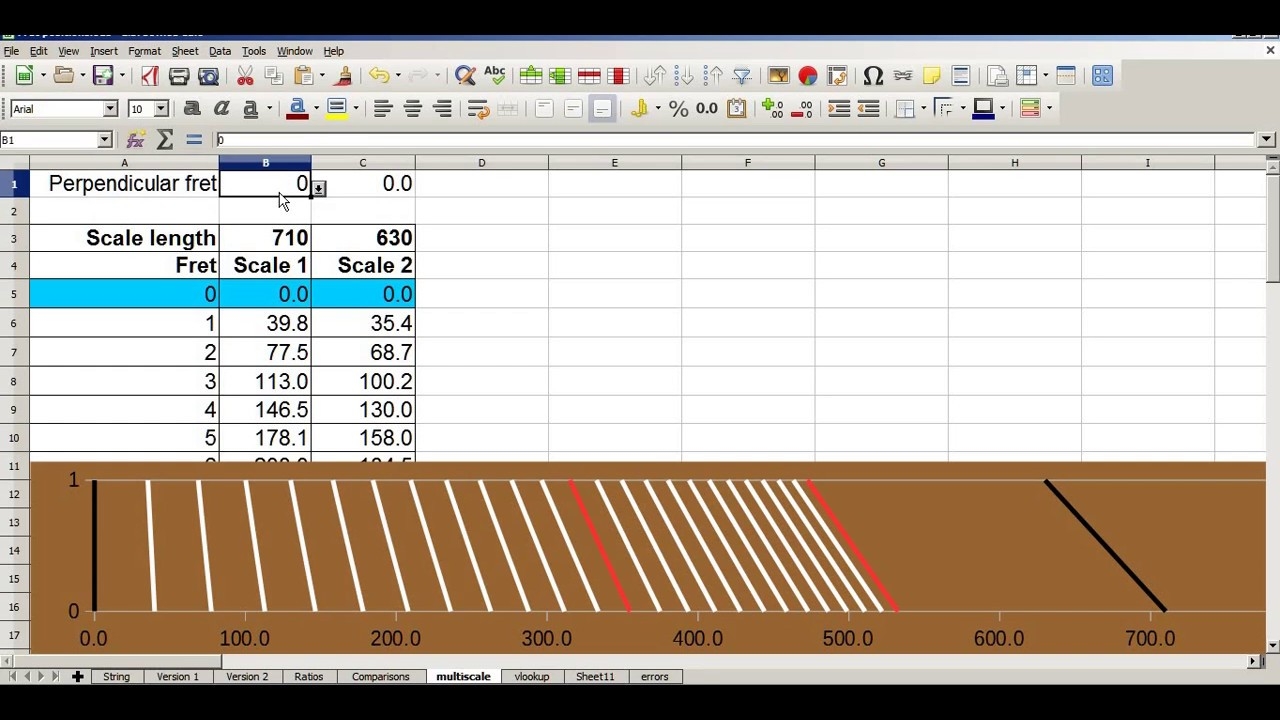Insert a chart using the pie chart icon
The height and width of the screenshot is (720, 1280).
[x=808, y=76]
